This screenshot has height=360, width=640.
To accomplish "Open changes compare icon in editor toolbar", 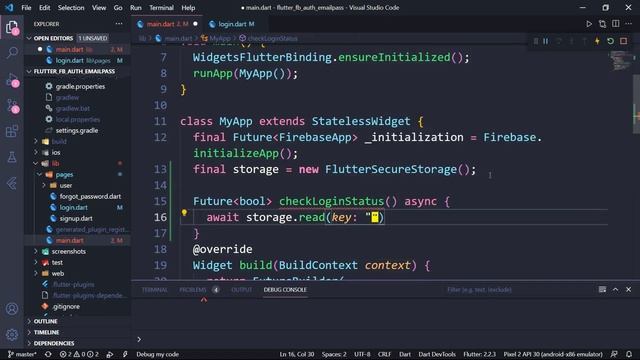I will (602, 24).
